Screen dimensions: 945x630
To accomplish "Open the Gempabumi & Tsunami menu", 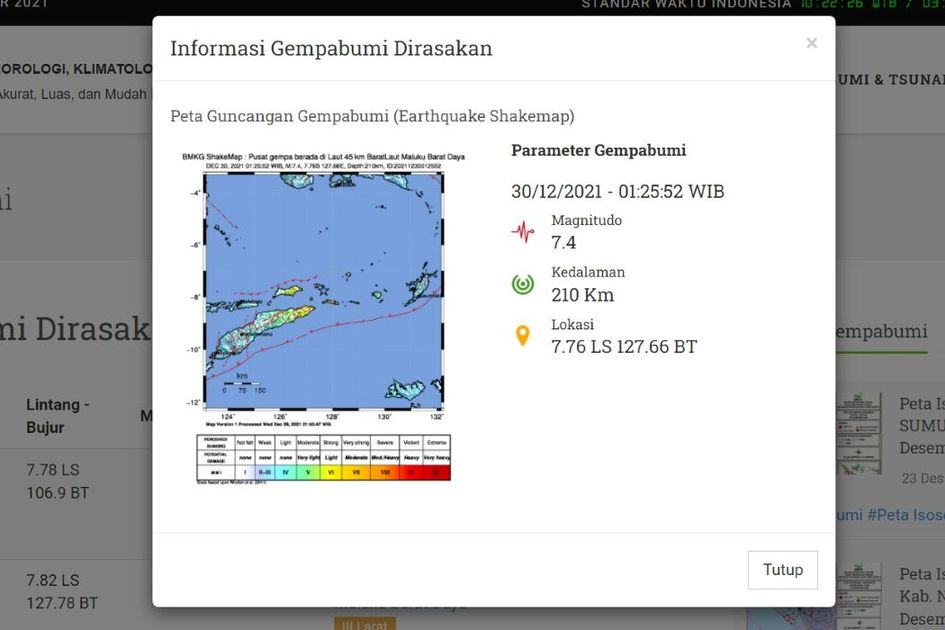I will [x=890, y=79].
